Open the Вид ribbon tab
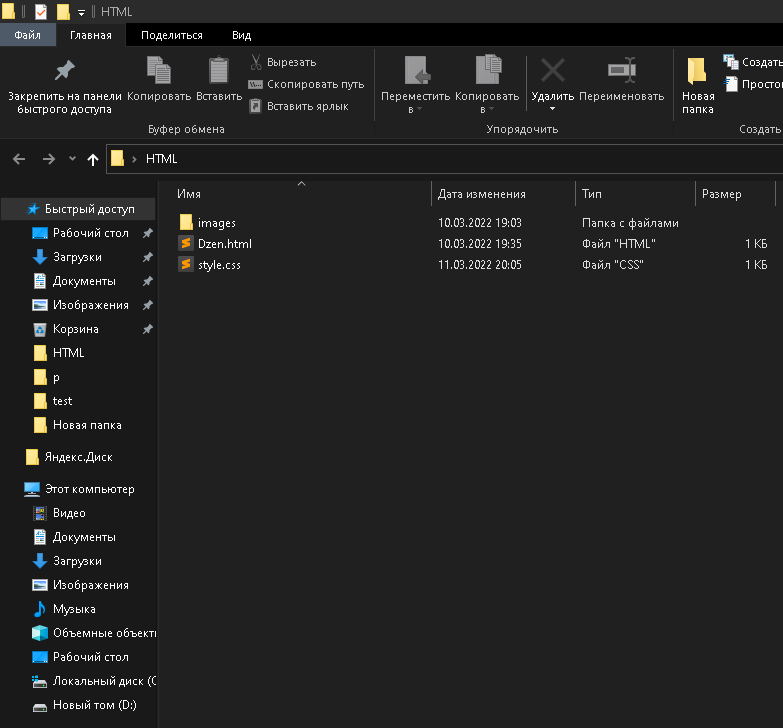The width and height of the screenshot is (783, 728). point(241,35)
